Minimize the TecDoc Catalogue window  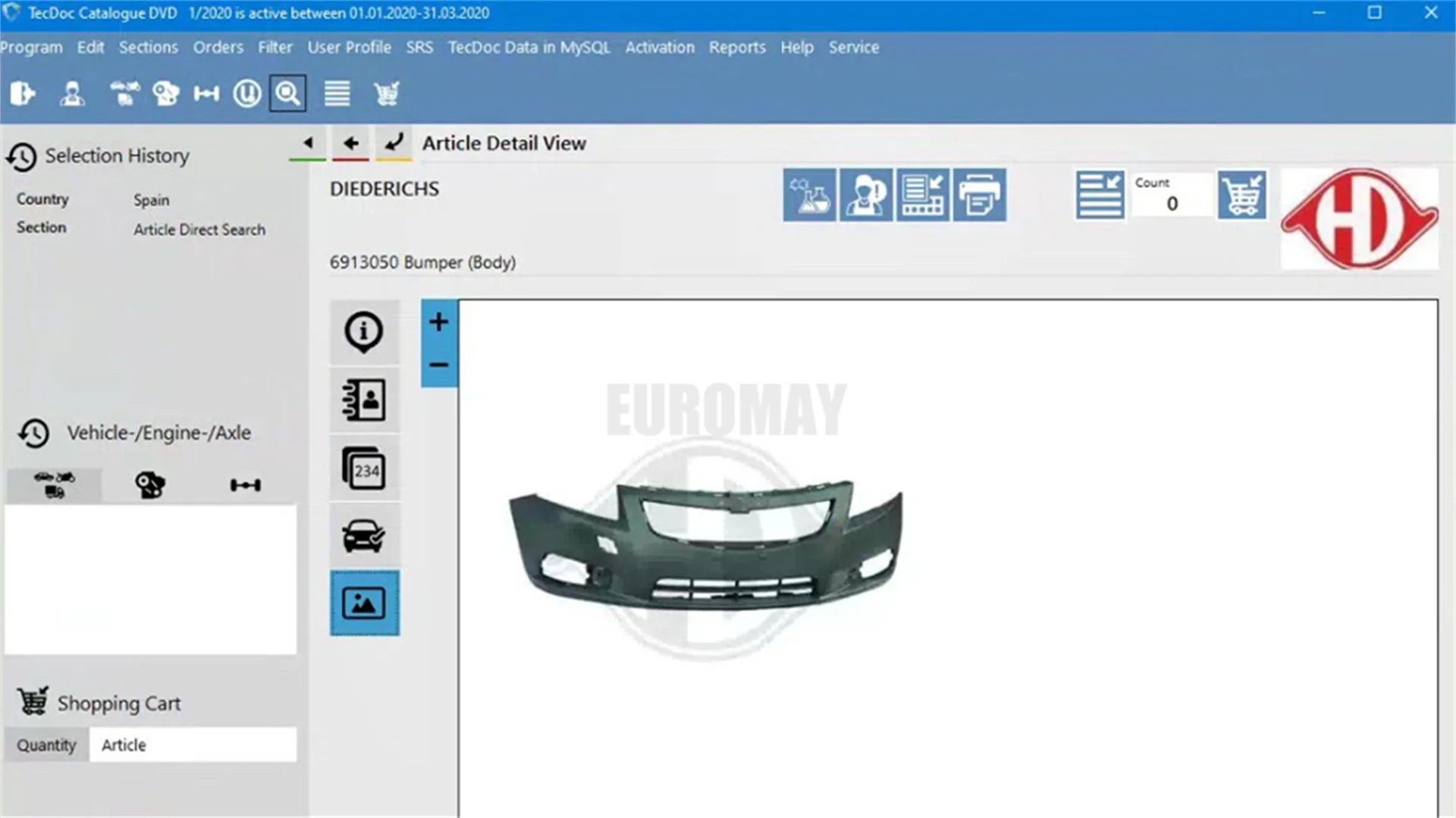click(x=1319, y=13)
